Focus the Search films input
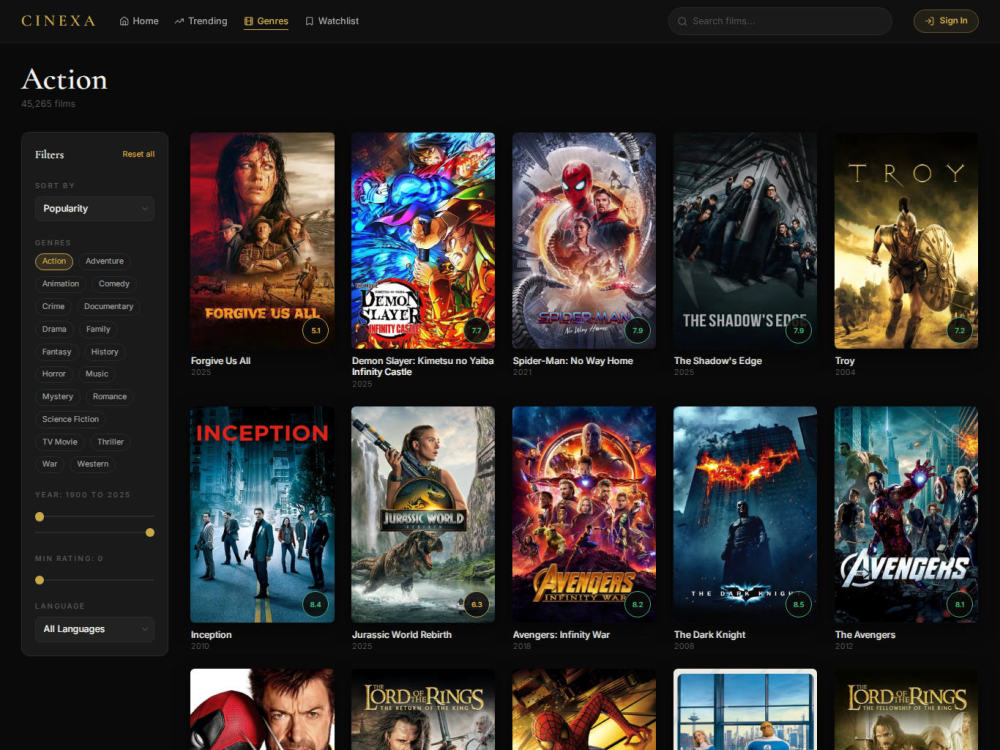 (779, 21)
